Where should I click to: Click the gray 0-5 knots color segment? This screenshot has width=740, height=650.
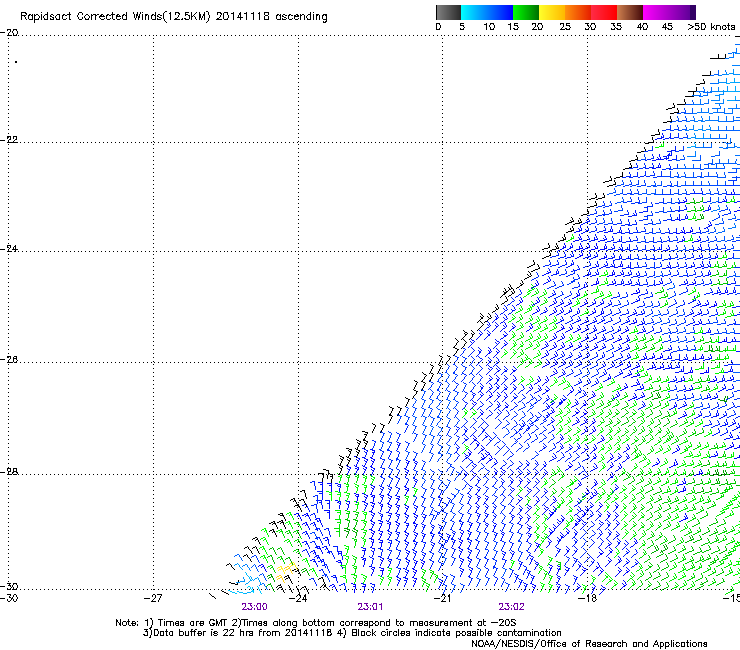click(448, 12)
